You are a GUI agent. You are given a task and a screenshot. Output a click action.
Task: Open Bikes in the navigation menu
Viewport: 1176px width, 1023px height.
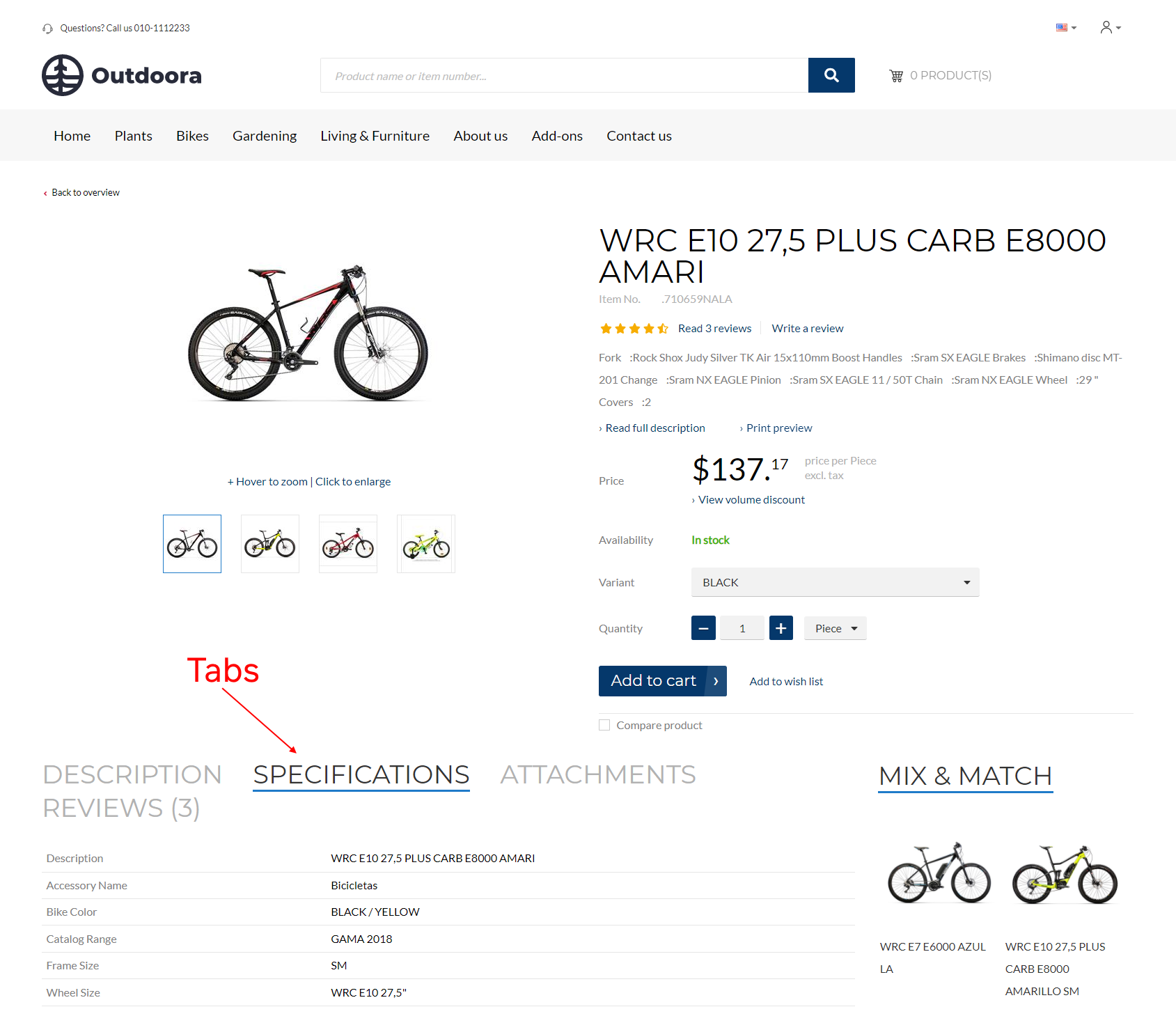point(192,136)
